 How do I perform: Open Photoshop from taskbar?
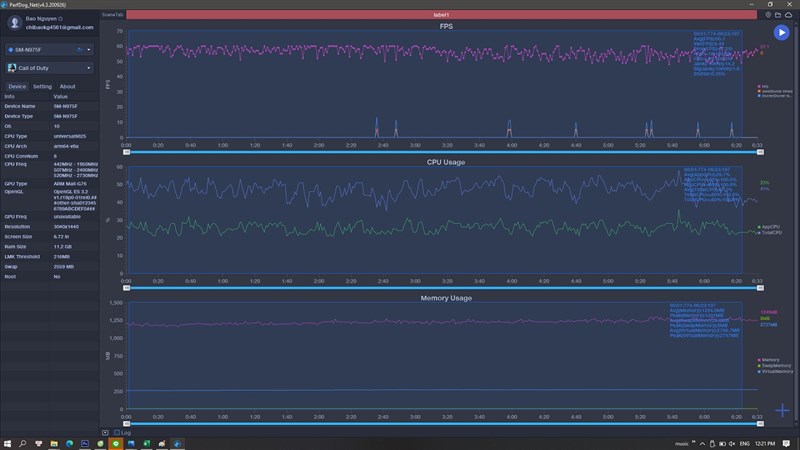pyautogui.click(x=85, y=443)
